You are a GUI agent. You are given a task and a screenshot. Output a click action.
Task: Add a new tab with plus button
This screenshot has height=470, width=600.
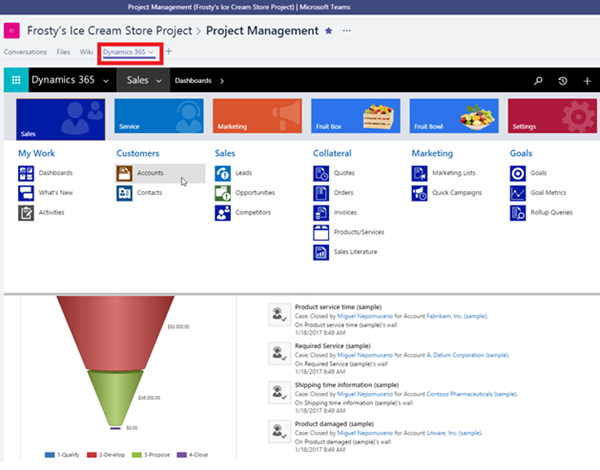click(169, 51)
